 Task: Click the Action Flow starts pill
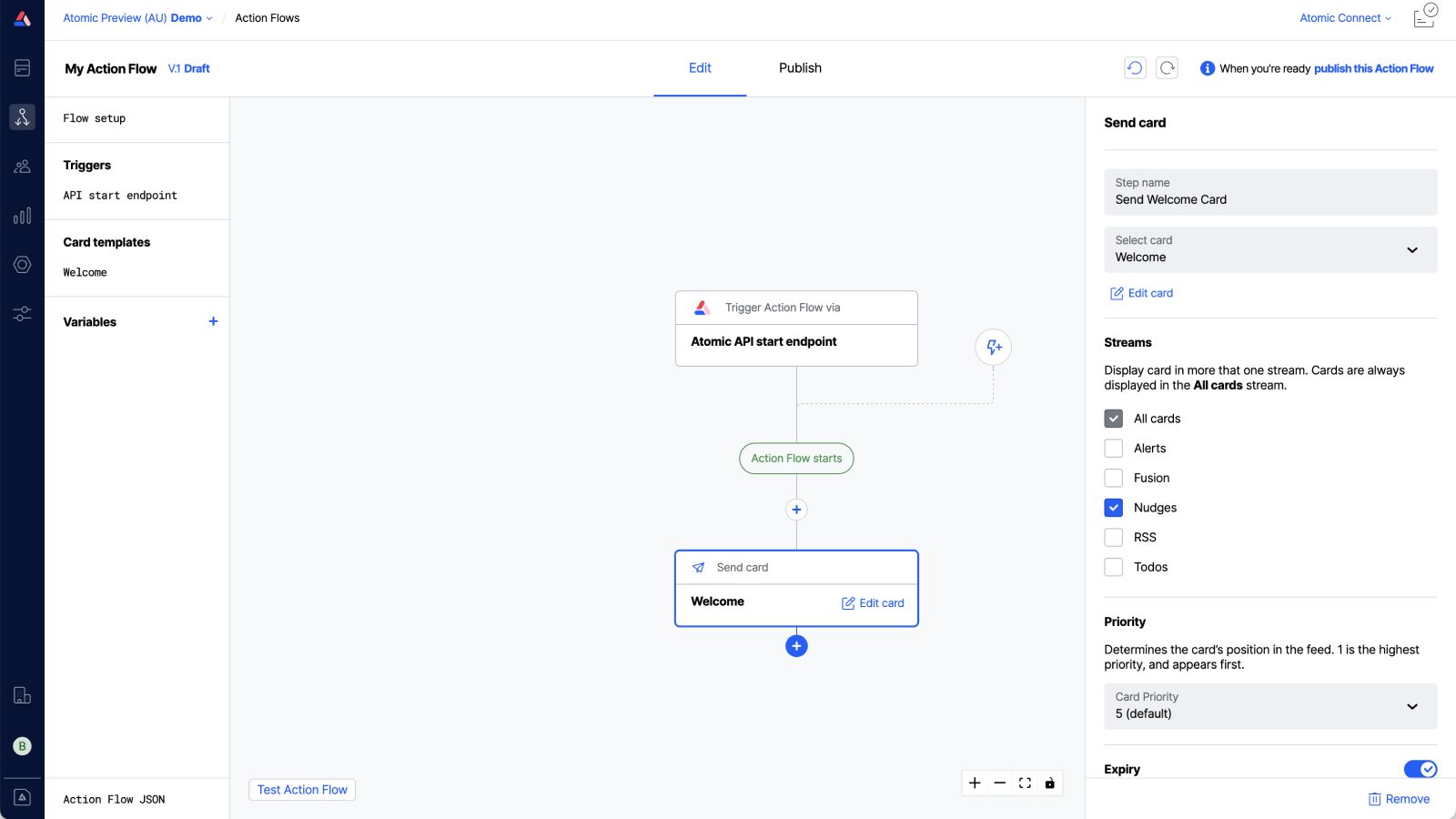(x=796, y=459)
